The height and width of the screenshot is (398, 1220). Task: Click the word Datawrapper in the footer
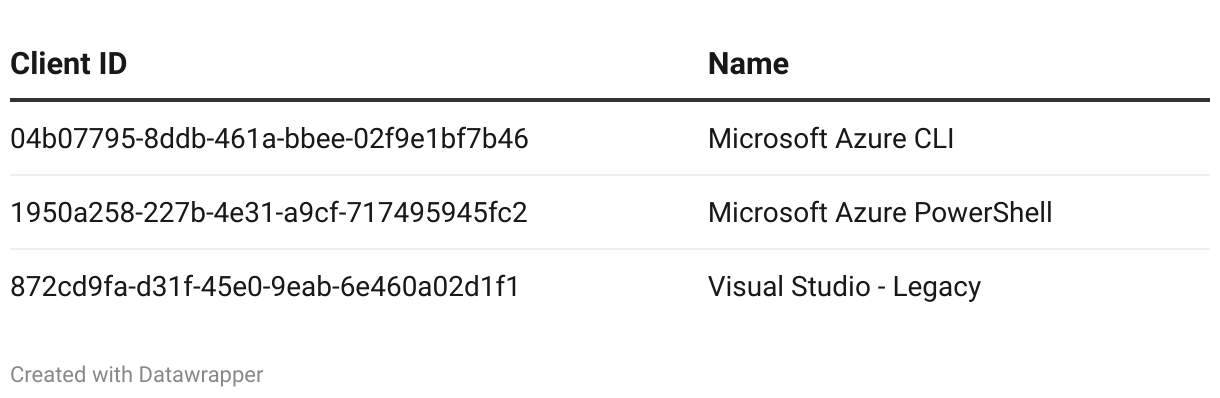pyautogui.click(x=201, y=375)
